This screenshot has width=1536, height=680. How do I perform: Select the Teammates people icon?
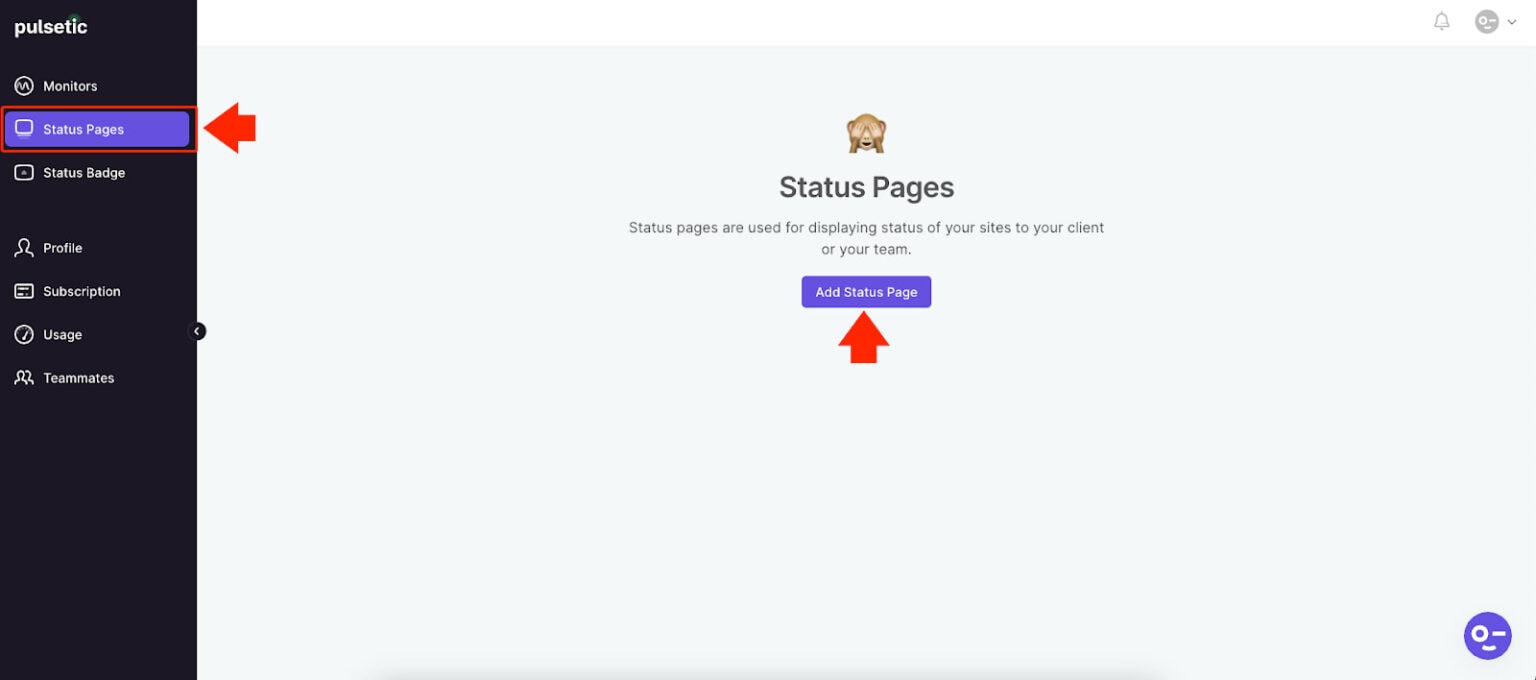coord(23,377)
